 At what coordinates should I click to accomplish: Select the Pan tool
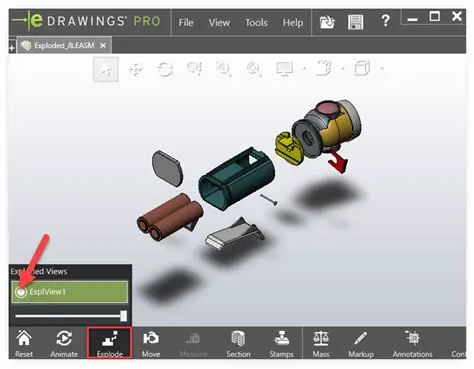click(135, 69)
